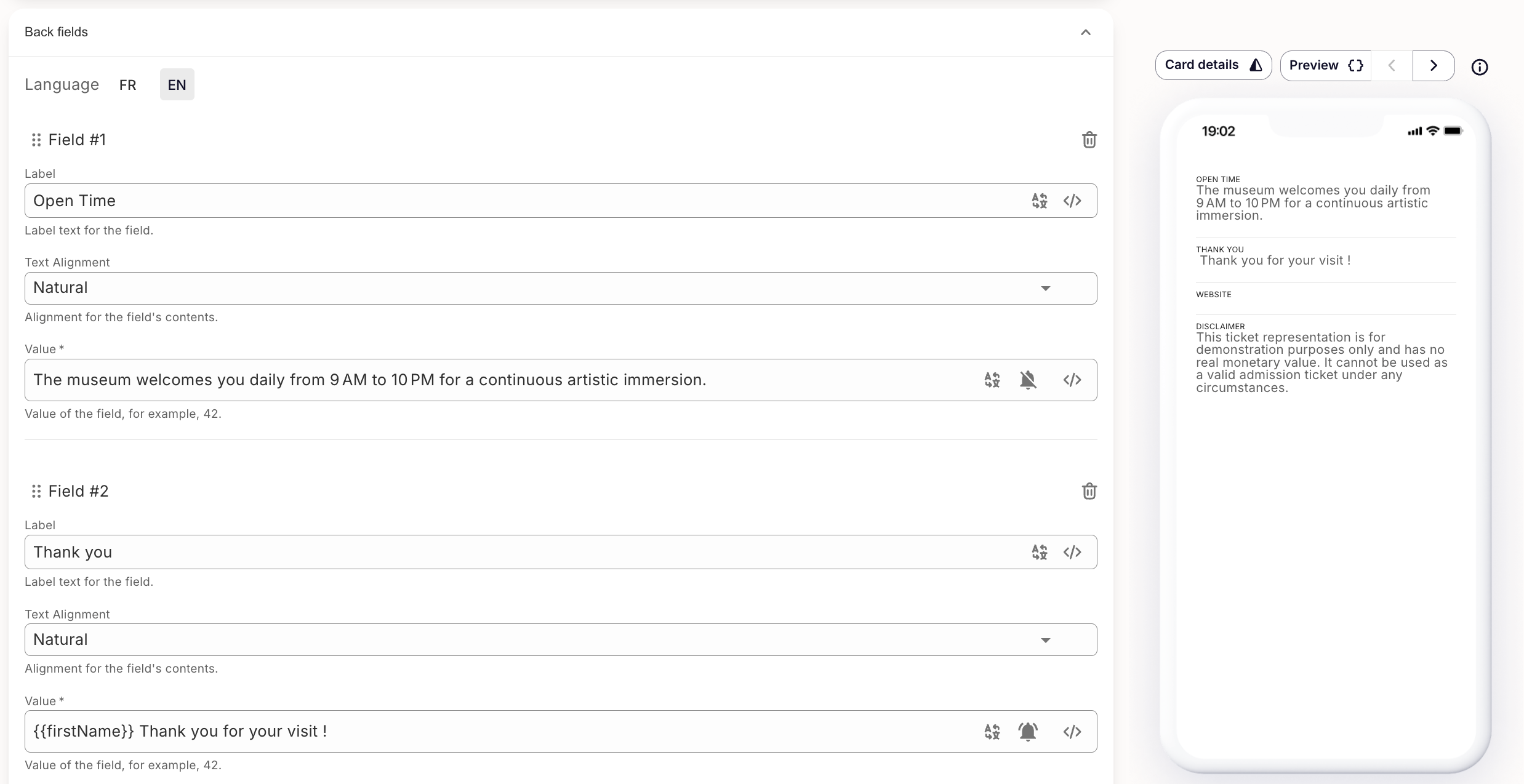Enable change notification for Field #1 value
1524x784 pixels.
(1027, 380)
